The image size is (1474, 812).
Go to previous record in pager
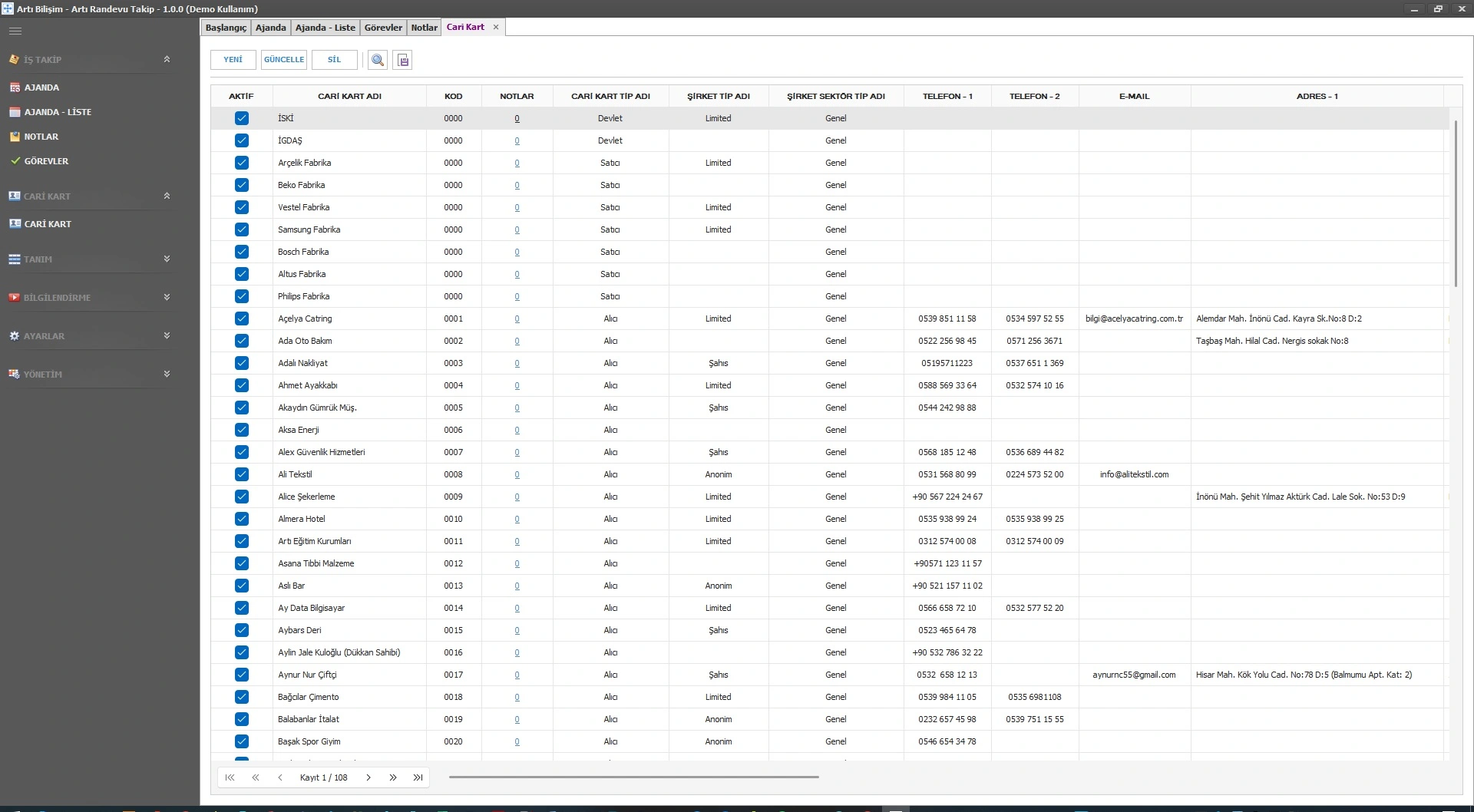pos(280,777)
